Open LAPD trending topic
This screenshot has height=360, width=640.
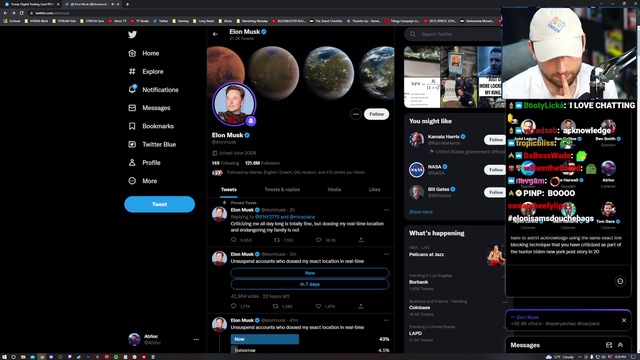tap(416, 333)
